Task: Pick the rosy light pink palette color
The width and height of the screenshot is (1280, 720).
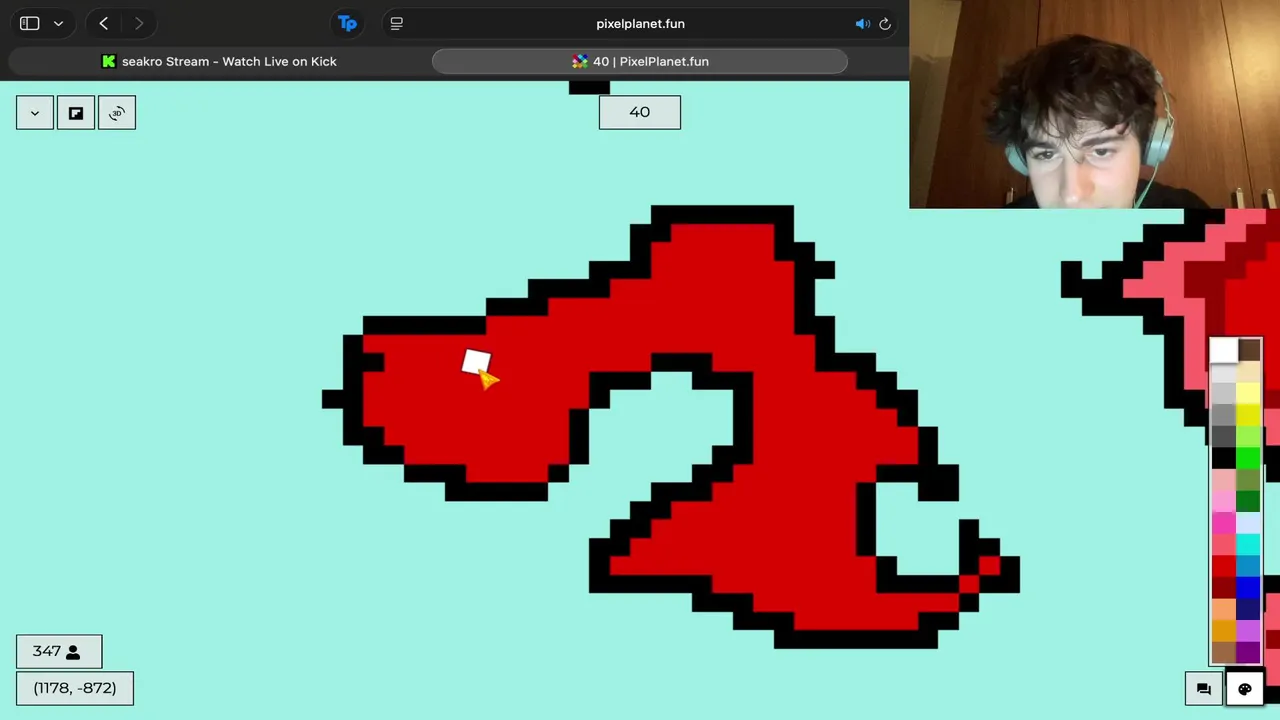Action: pos(1224,480)
